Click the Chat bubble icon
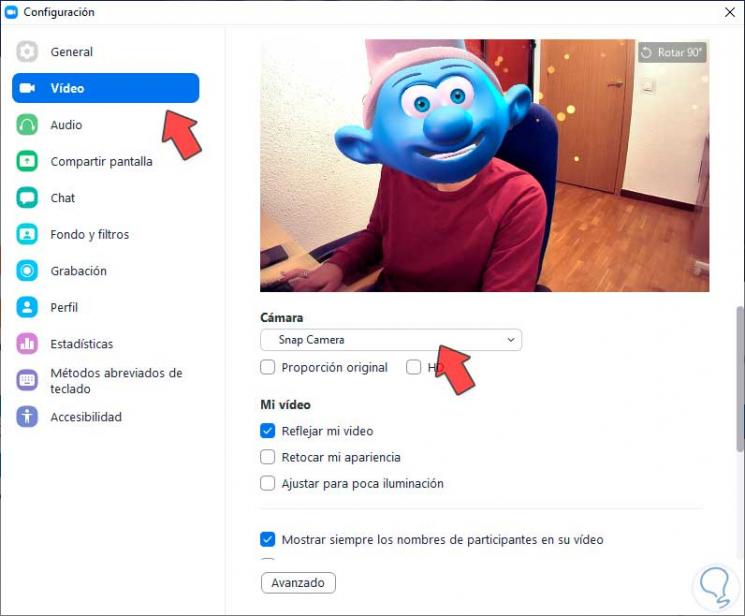This screenshot has height=616, width=745. pos(27,198)
